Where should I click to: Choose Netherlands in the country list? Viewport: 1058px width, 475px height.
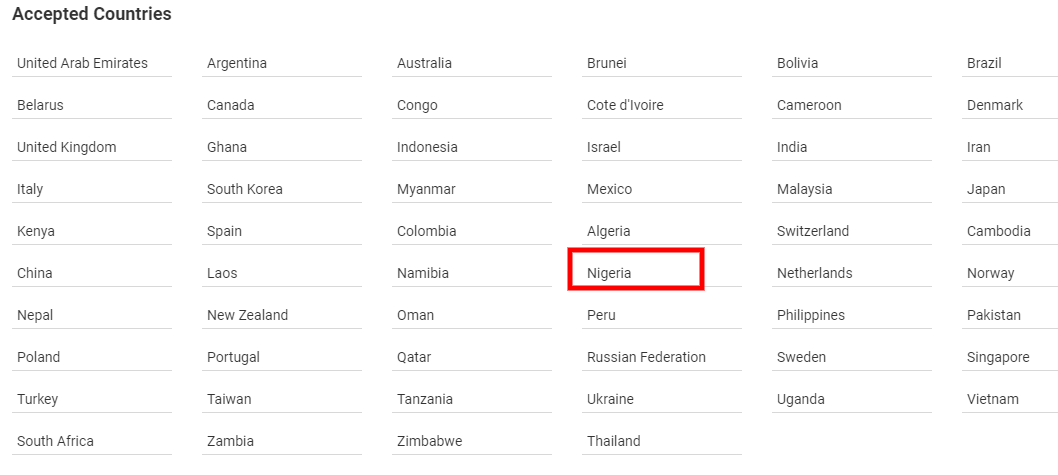coord(815,273)
